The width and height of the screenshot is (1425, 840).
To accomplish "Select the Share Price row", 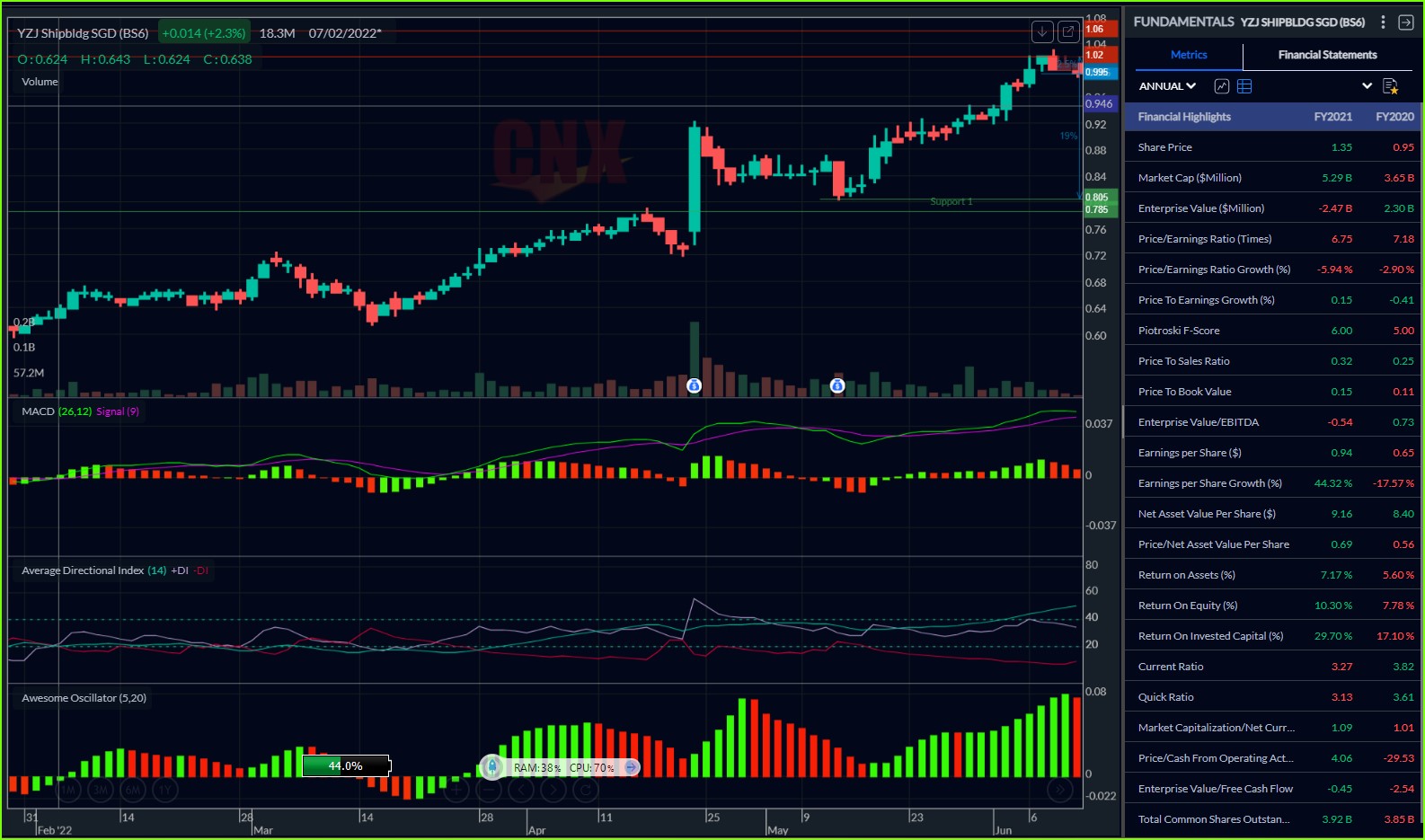I will click(1273, 147).
